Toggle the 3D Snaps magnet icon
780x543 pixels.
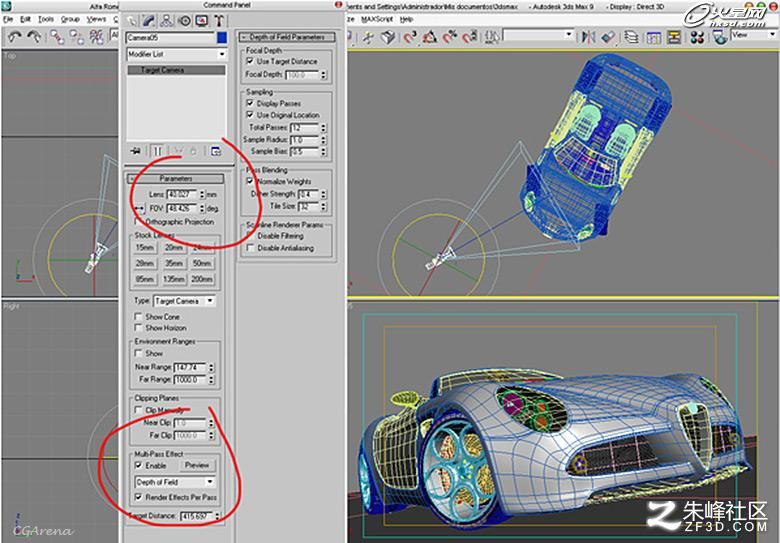[x=410, y=37]
